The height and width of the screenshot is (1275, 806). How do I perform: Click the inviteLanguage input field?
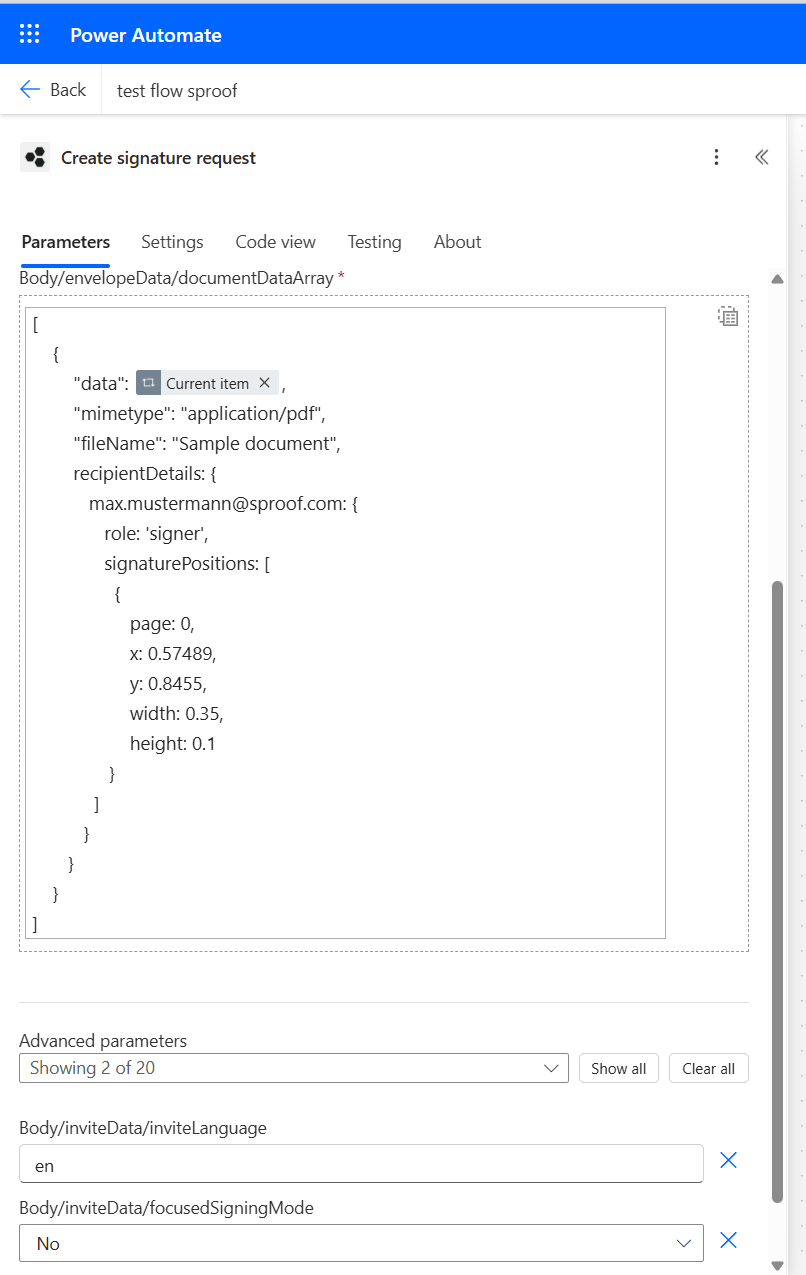click(x=361, y=1164)
